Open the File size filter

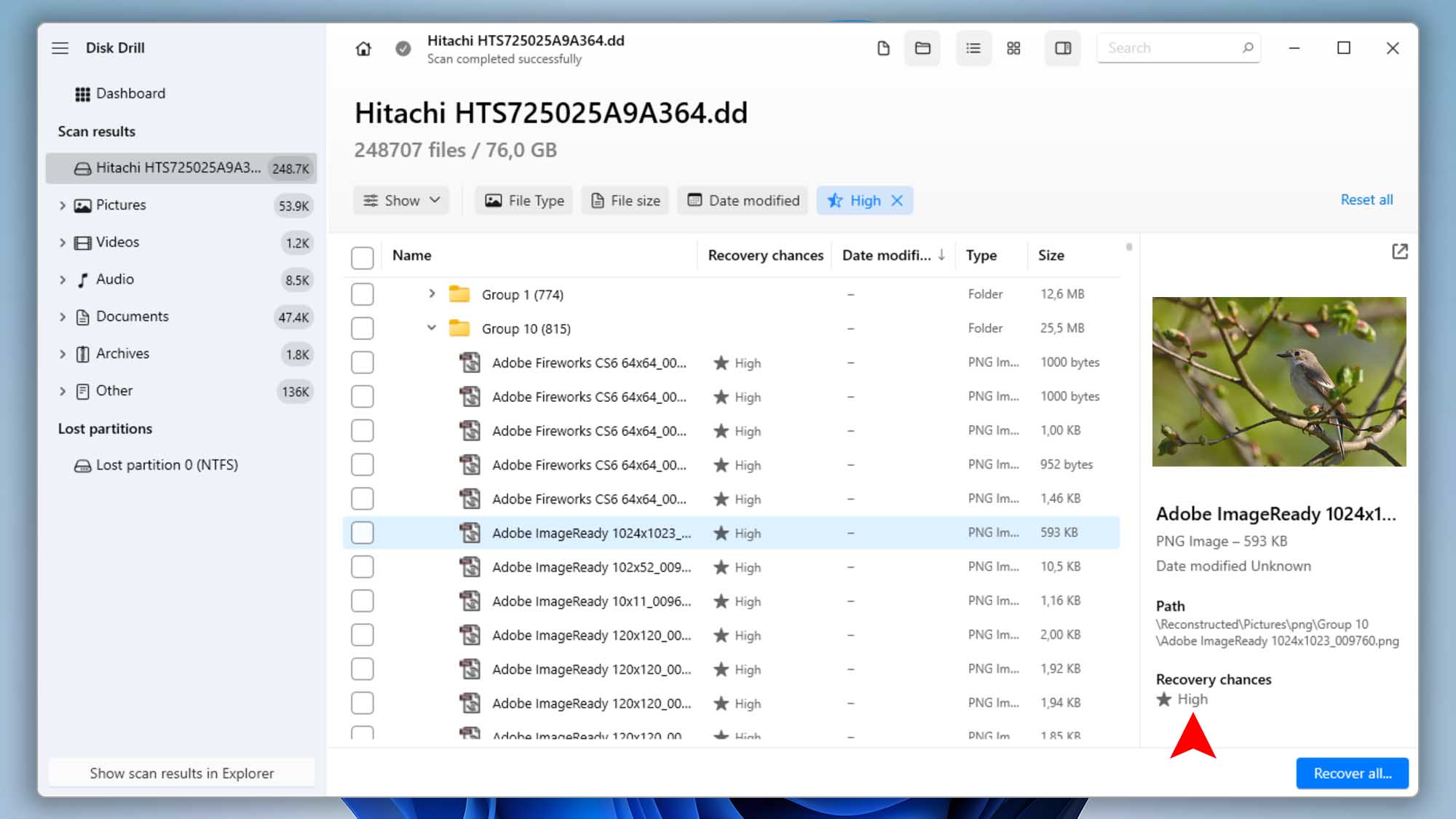coord(625,200)
